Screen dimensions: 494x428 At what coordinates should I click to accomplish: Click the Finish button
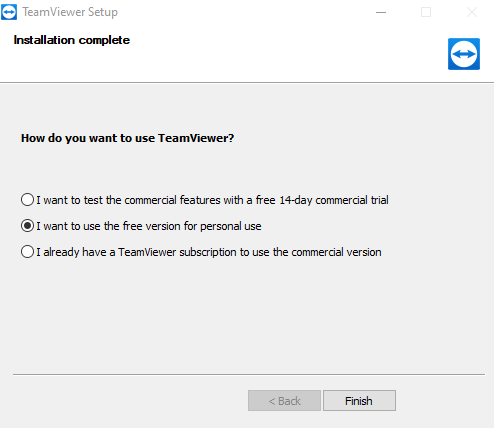pyautogui.click(x=359, y=401)
